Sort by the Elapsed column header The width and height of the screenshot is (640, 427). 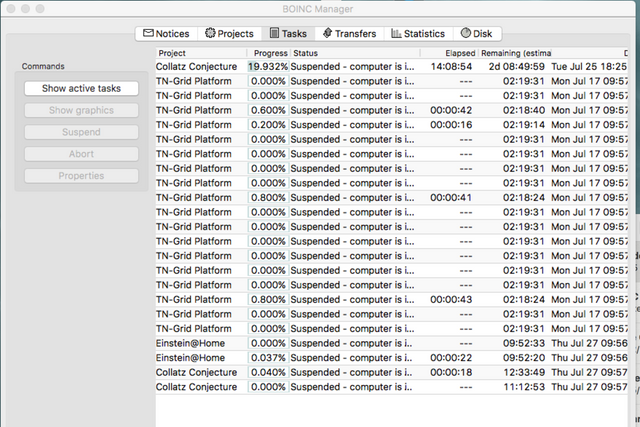pyautogui.click(x=449, y=53)
